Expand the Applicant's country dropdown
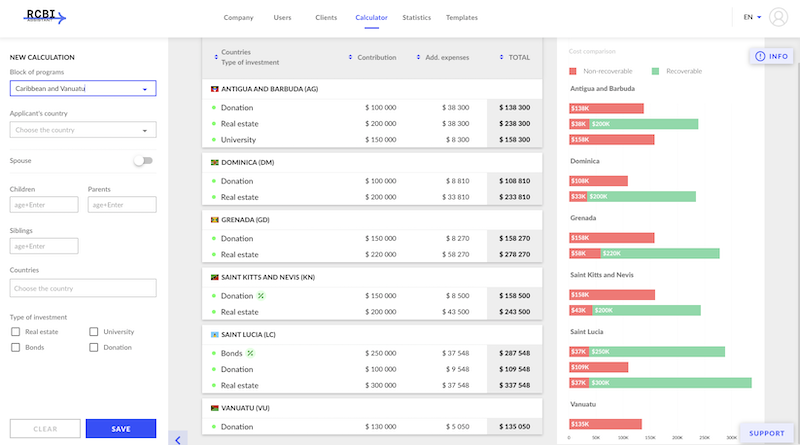The width and height of the screenshot is (800, 445). pyautogui.click(x=83, y=130)
